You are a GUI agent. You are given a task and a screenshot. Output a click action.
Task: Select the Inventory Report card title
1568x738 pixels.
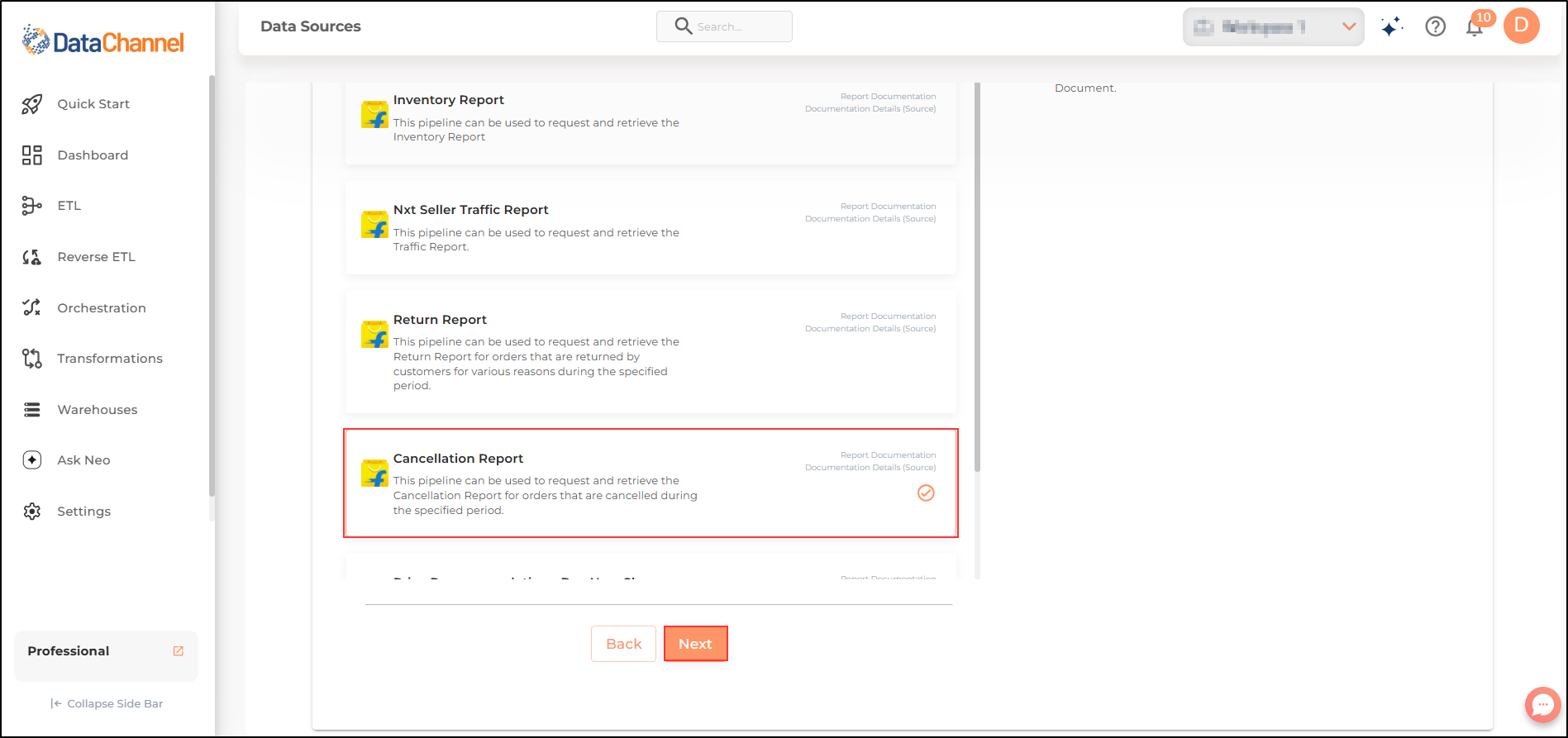pyautogui.click(x=449, y=100)
